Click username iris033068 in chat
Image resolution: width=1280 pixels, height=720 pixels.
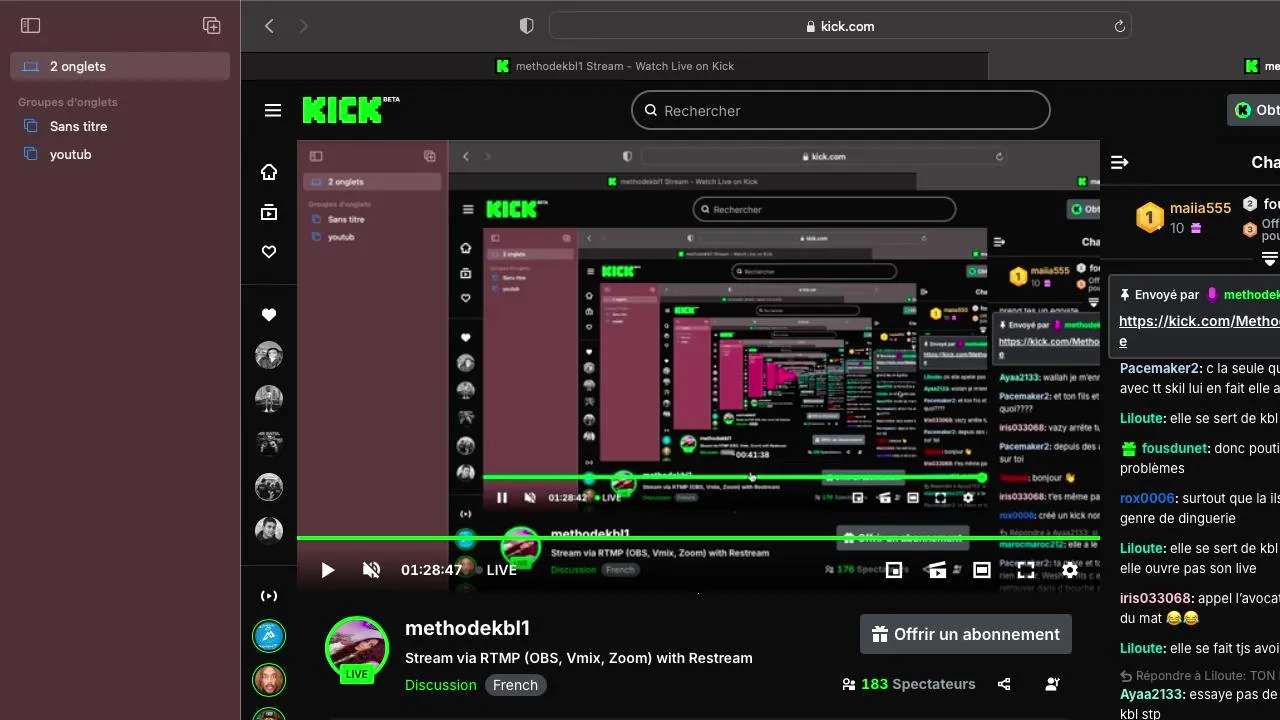(1156, 598)
